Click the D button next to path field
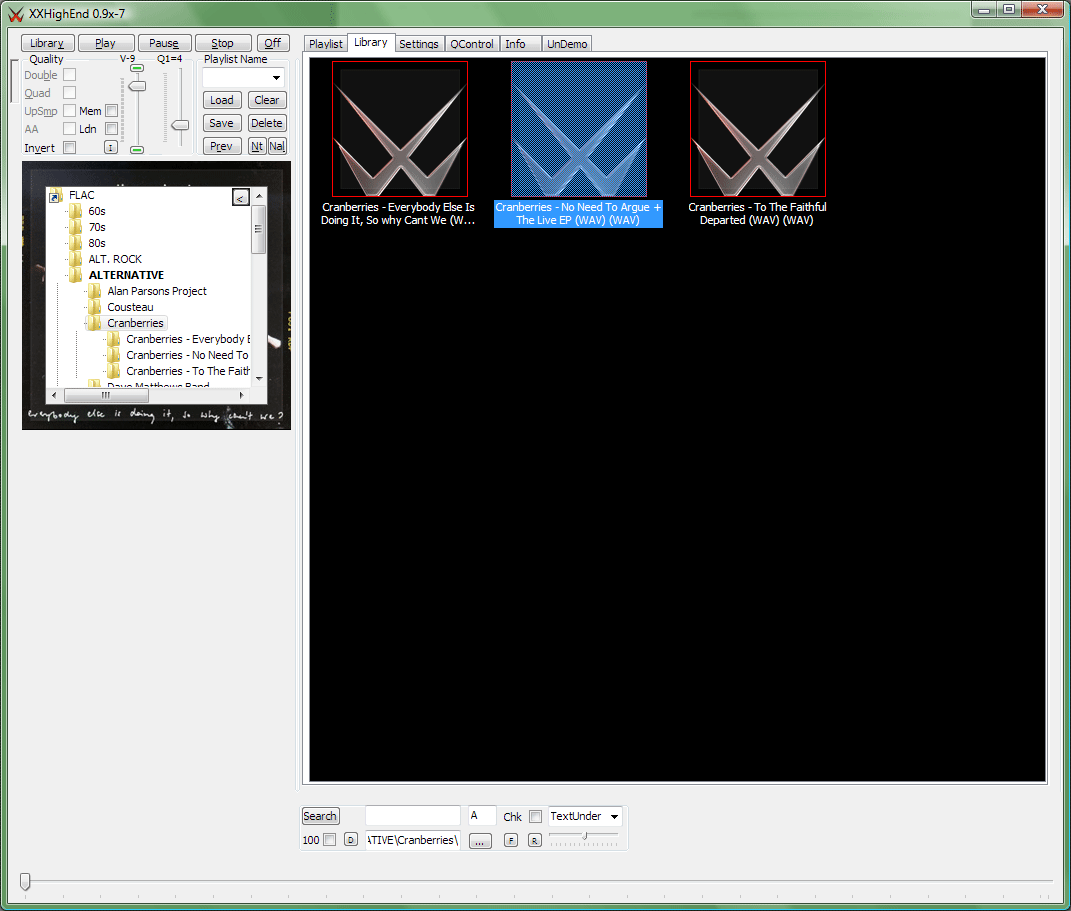 pos(350,839)
